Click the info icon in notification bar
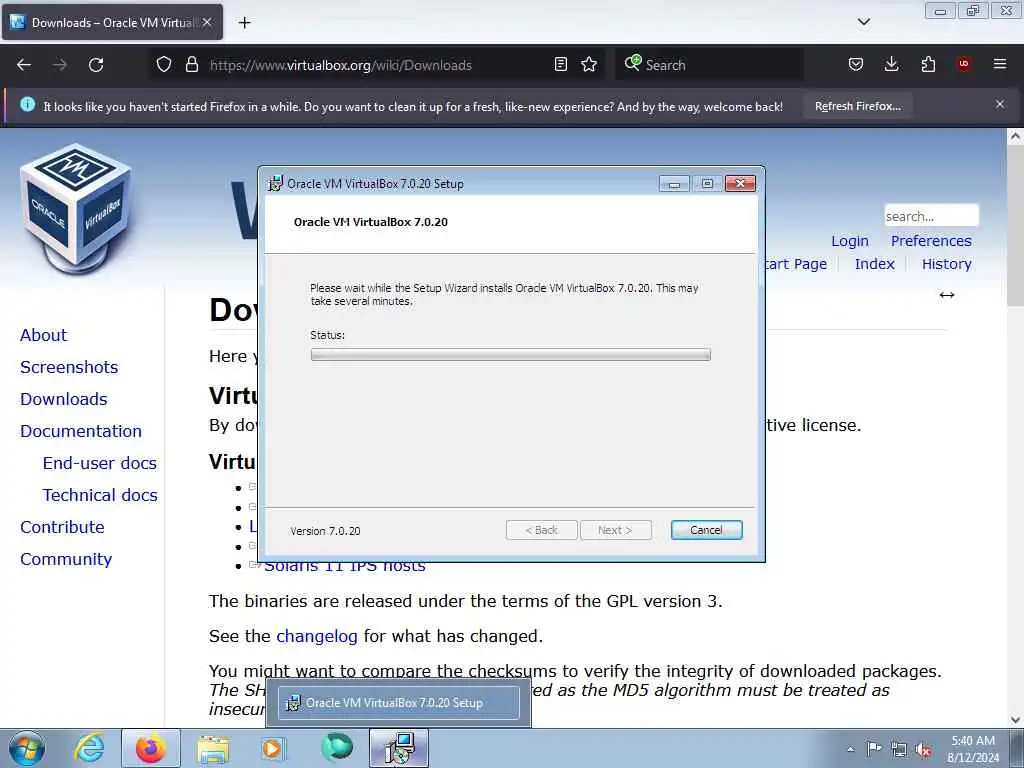The width and height of the screenshot is (1024, 768). pyautogui.click(x=27, y=104)
